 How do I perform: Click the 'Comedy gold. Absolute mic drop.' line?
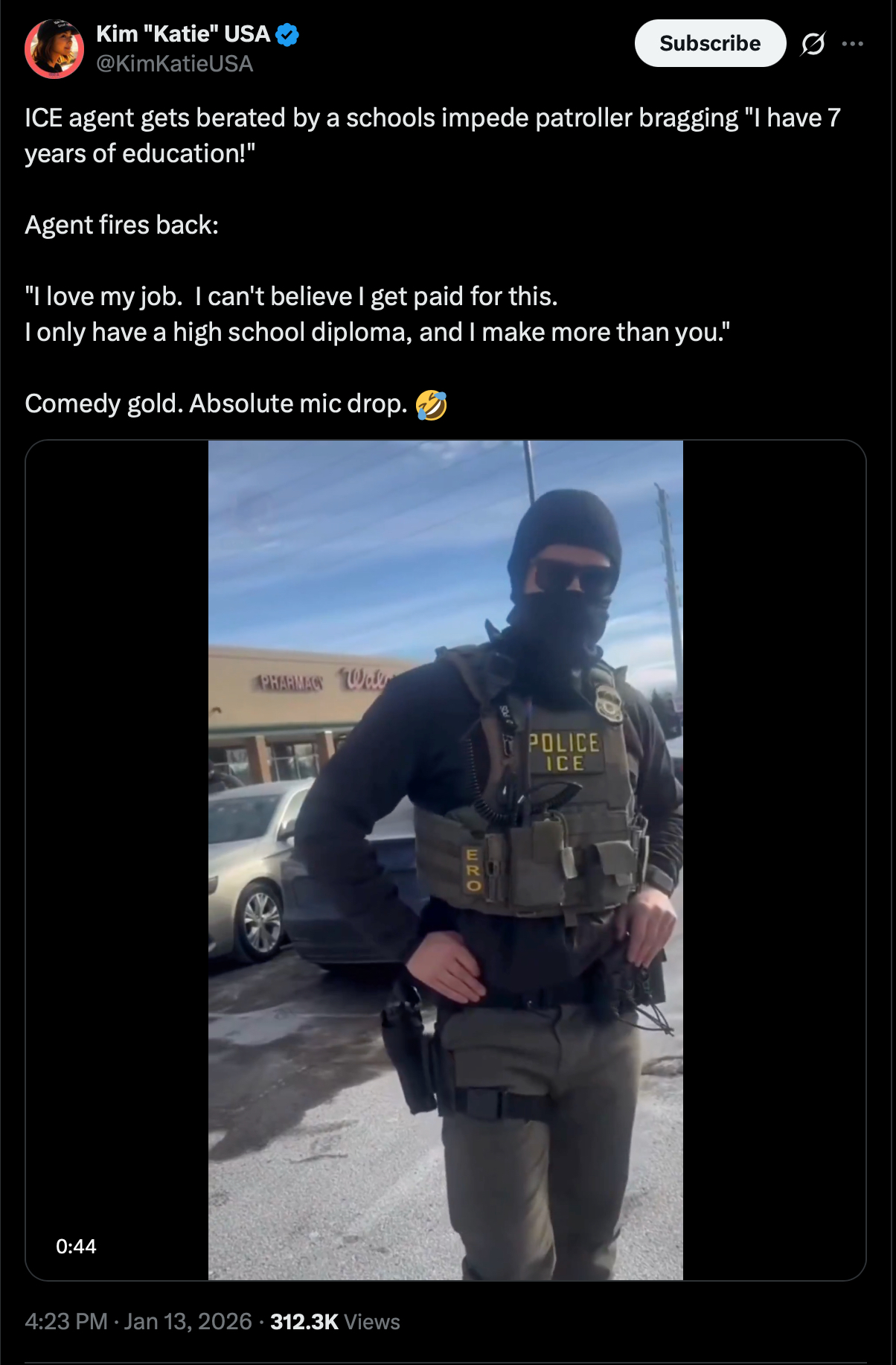click(216, 403)
